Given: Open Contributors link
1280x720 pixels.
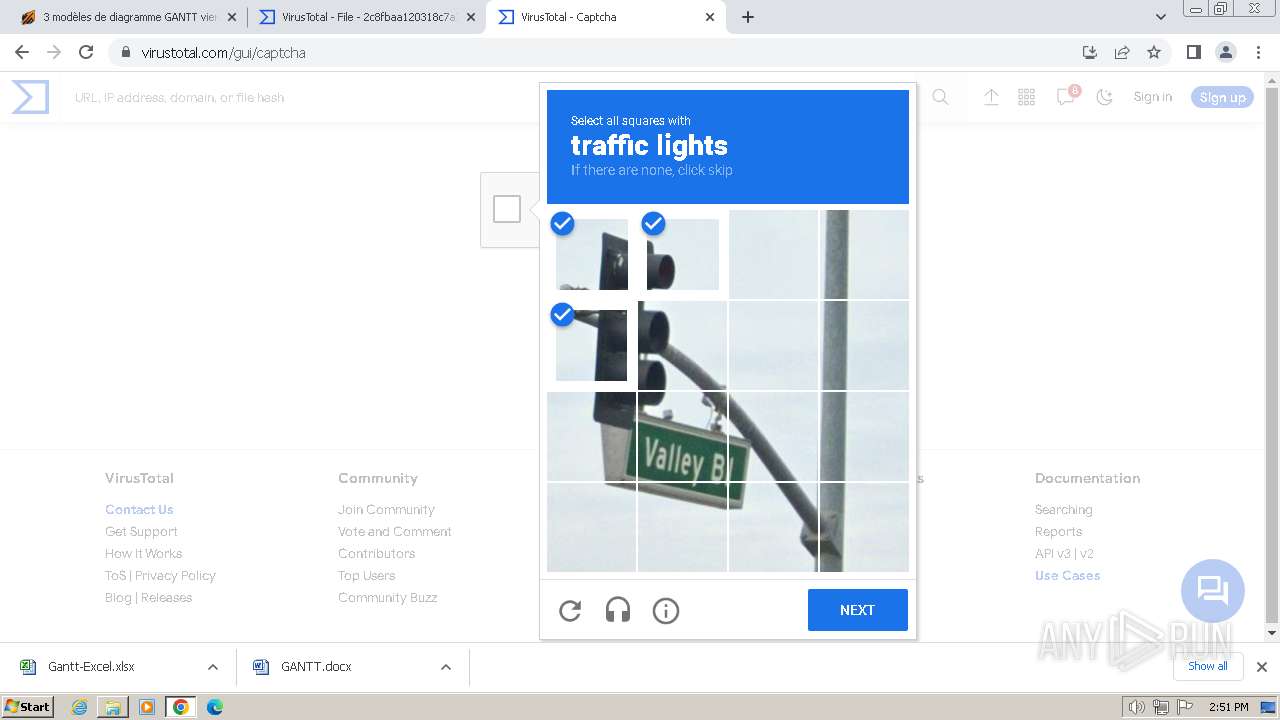Looking at the screenshot, I should tap(376, 553).
